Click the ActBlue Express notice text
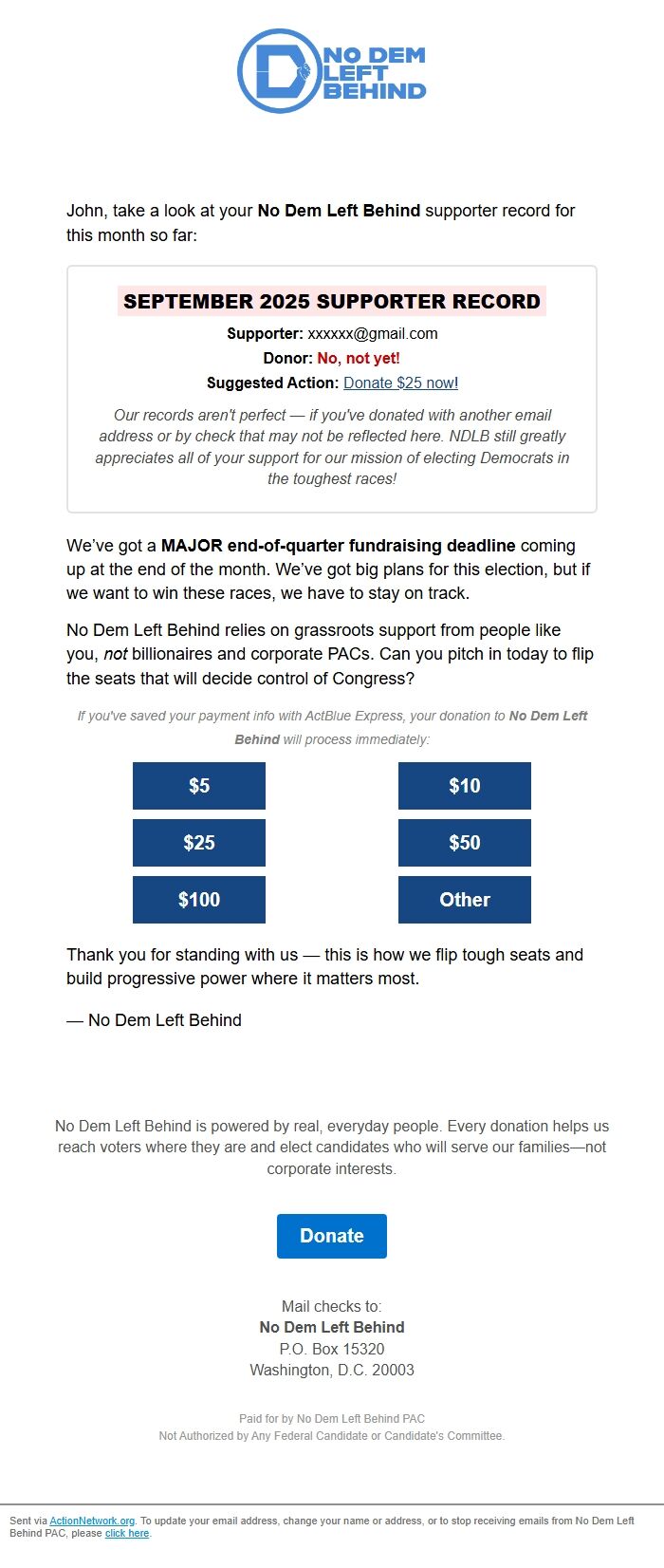 [x=332, y=727]
